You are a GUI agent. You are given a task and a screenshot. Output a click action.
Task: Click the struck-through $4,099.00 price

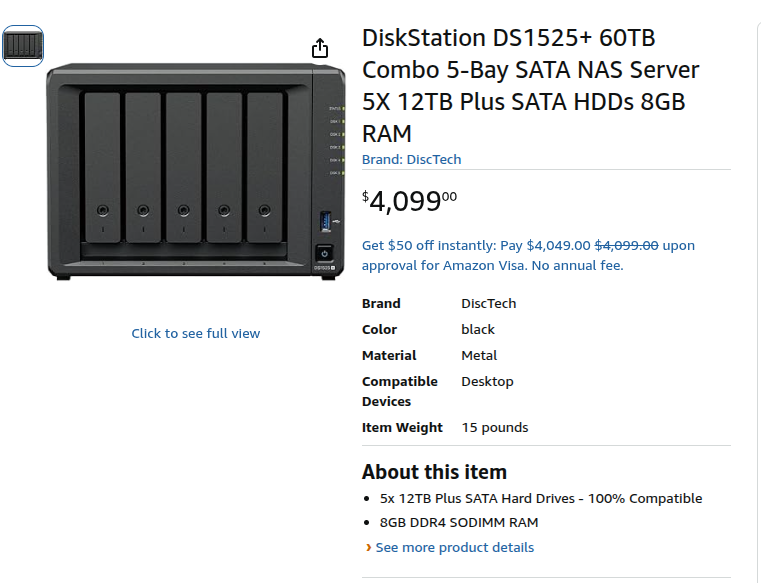click(627, 245)
